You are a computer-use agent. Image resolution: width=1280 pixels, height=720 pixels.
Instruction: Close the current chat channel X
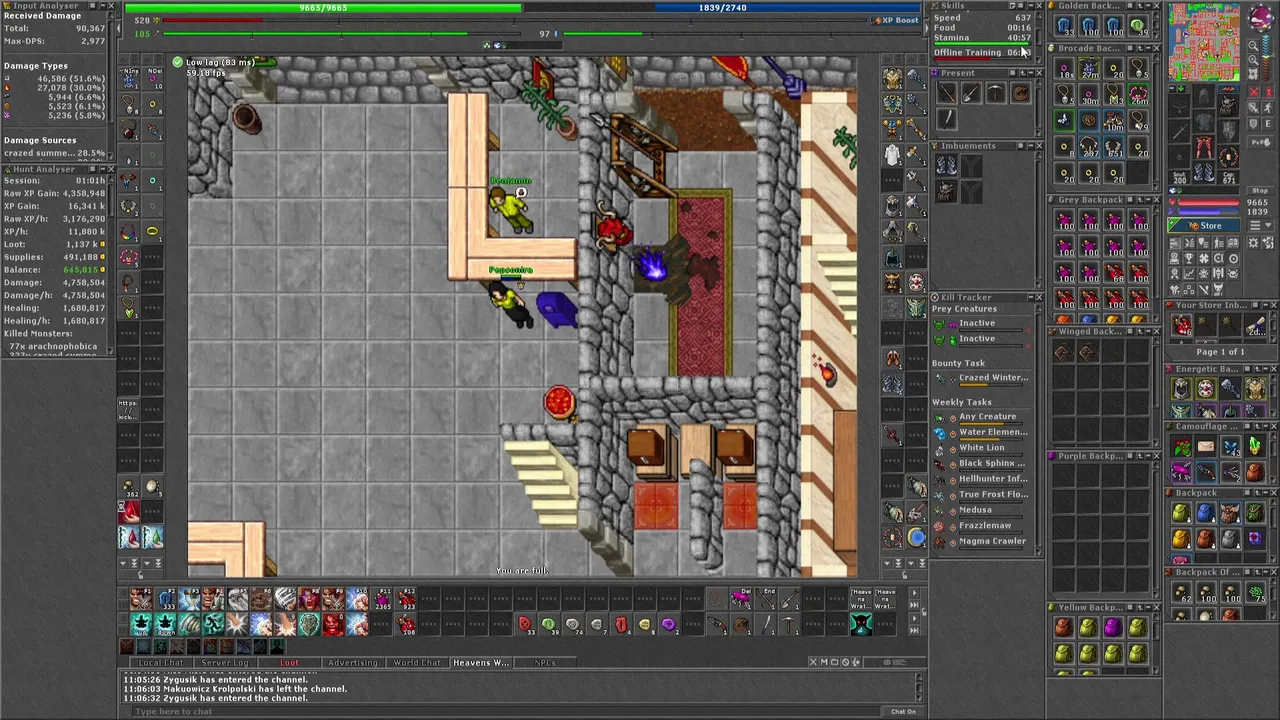(812, 662)
